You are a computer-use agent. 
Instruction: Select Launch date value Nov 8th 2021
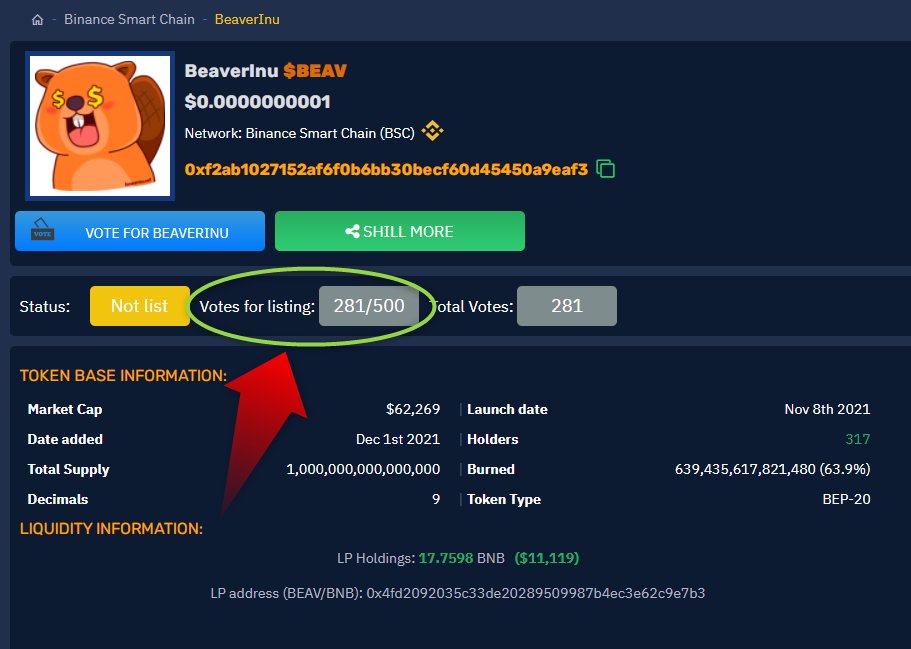pyautogui.click(x=827, y=409)
